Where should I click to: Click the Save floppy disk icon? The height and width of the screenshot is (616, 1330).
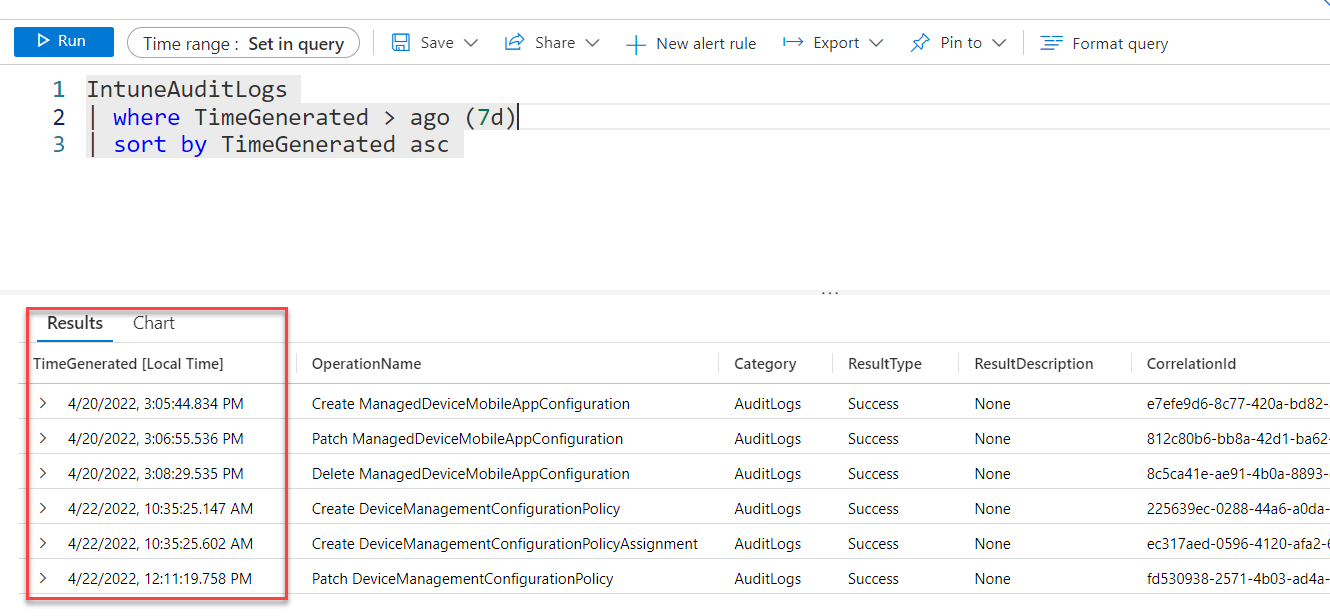click(x=401, y=43)
